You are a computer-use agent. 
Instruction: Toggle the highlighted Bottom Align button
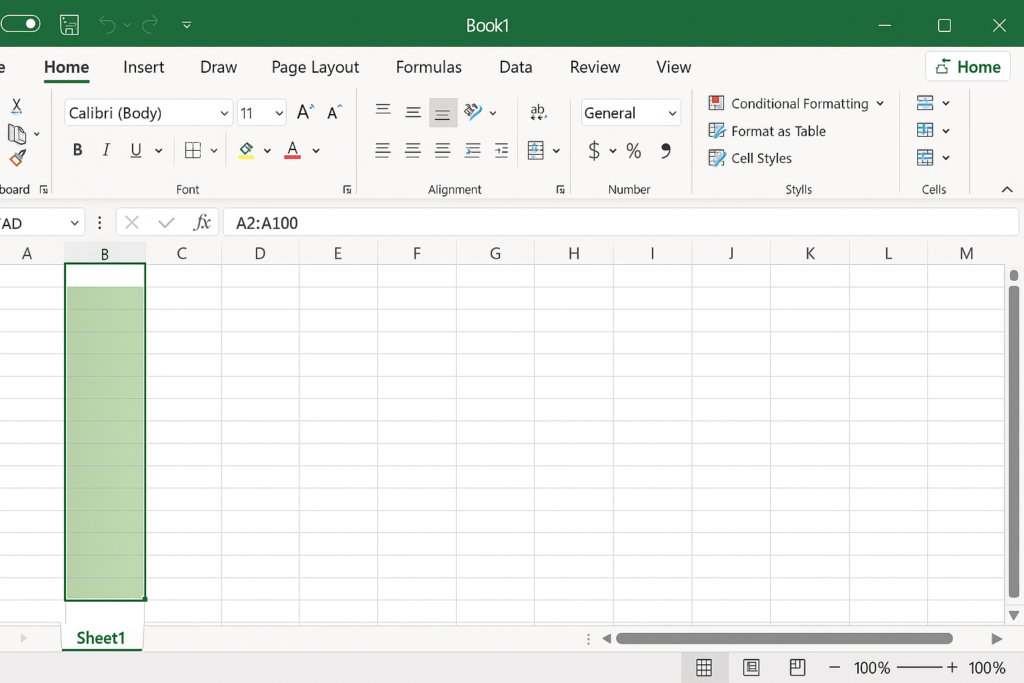[443, 112]
